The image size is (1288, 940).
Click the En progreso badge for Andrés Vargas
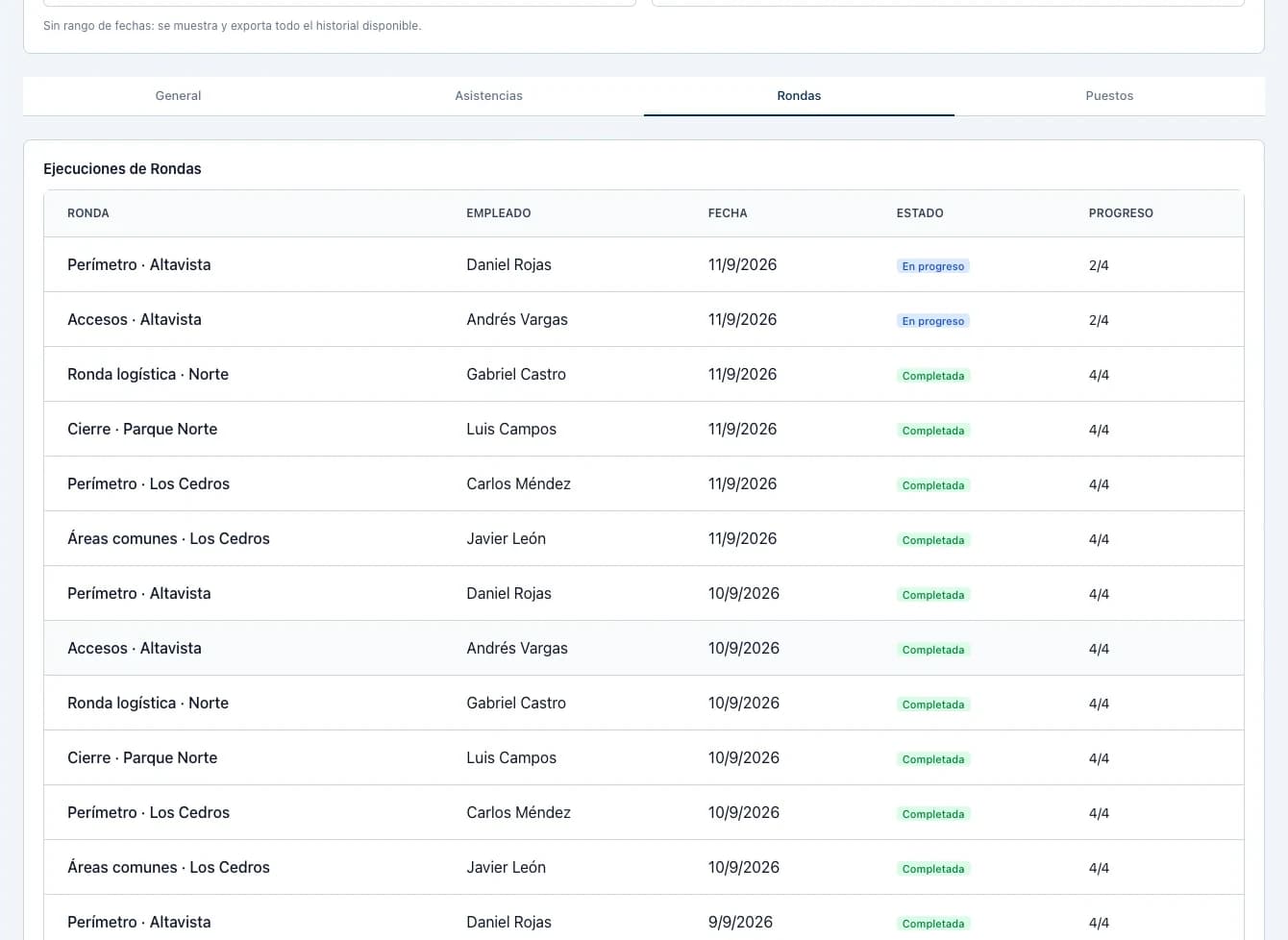932,321
